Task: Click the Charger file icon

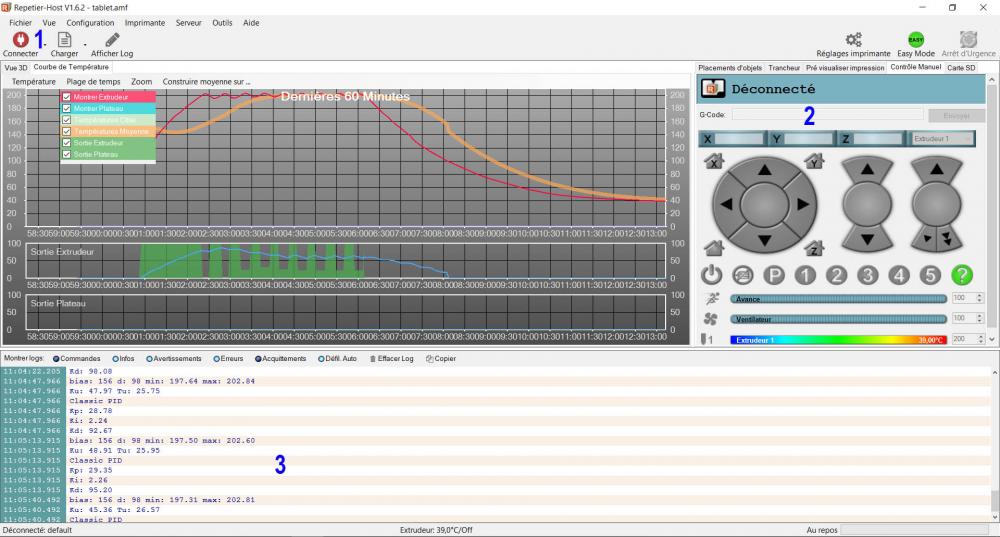Action: (64, 40)
